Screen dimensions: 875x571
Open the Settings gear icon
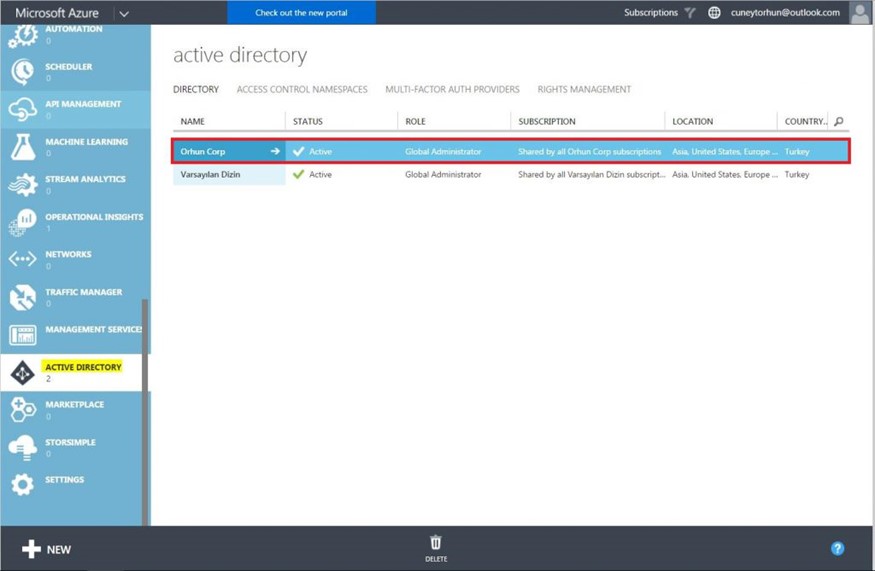coord(22,484)
